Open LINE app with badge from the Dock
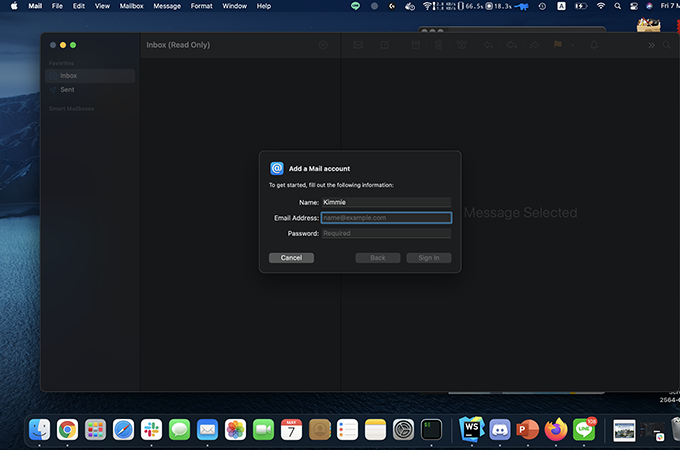Image resolution: width=680 pixels, height=450 pixels. 584,430
